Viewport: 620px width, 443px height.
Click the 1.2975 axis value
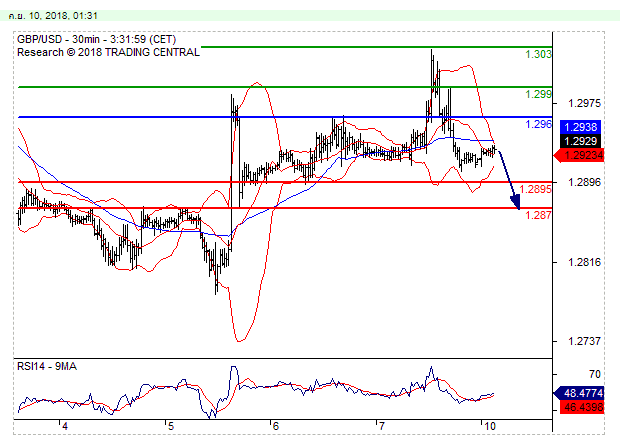point(584,104)
